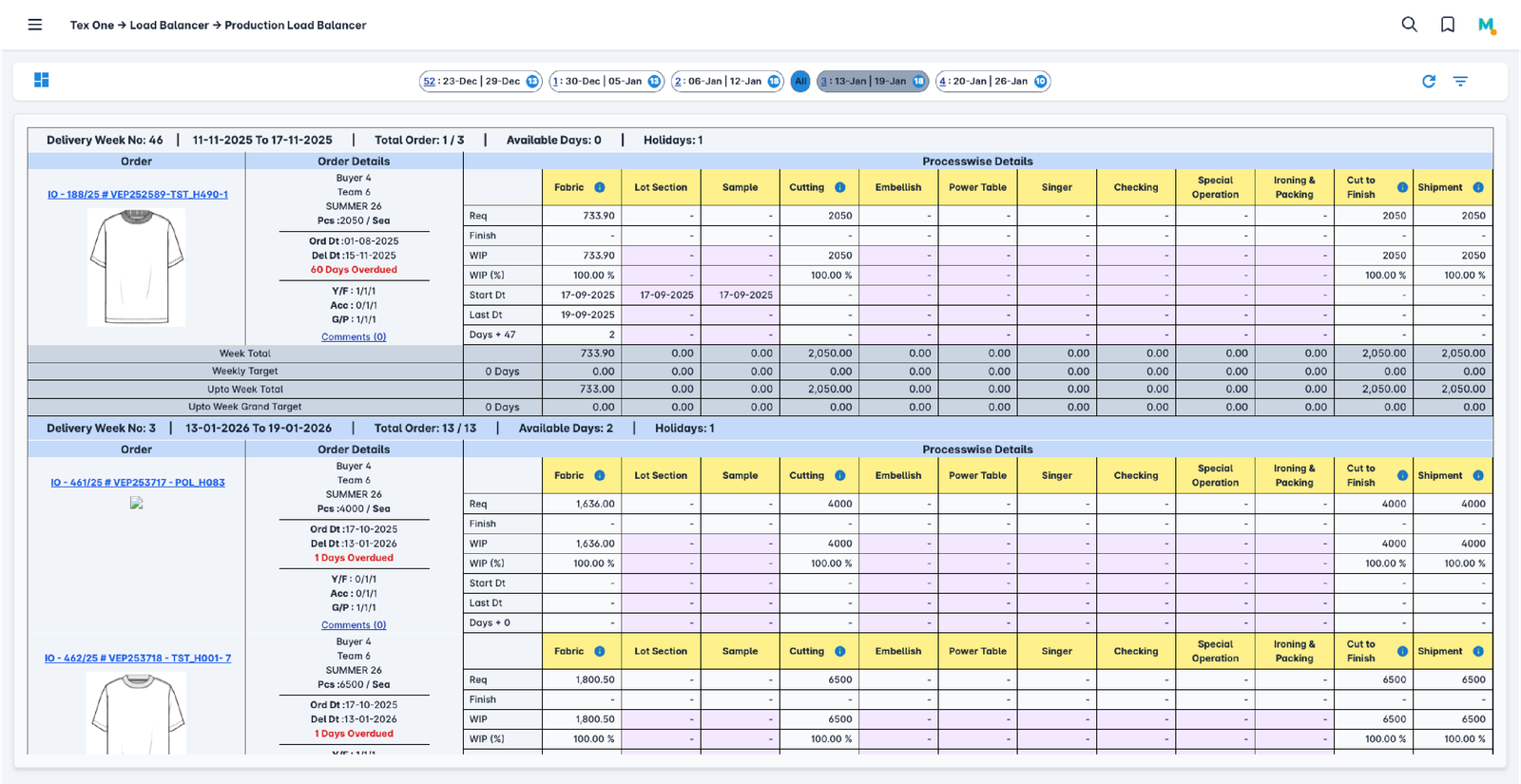
Task: Select week 1 tab 30-Dec to 05-Jan
Action: [606, 82]
